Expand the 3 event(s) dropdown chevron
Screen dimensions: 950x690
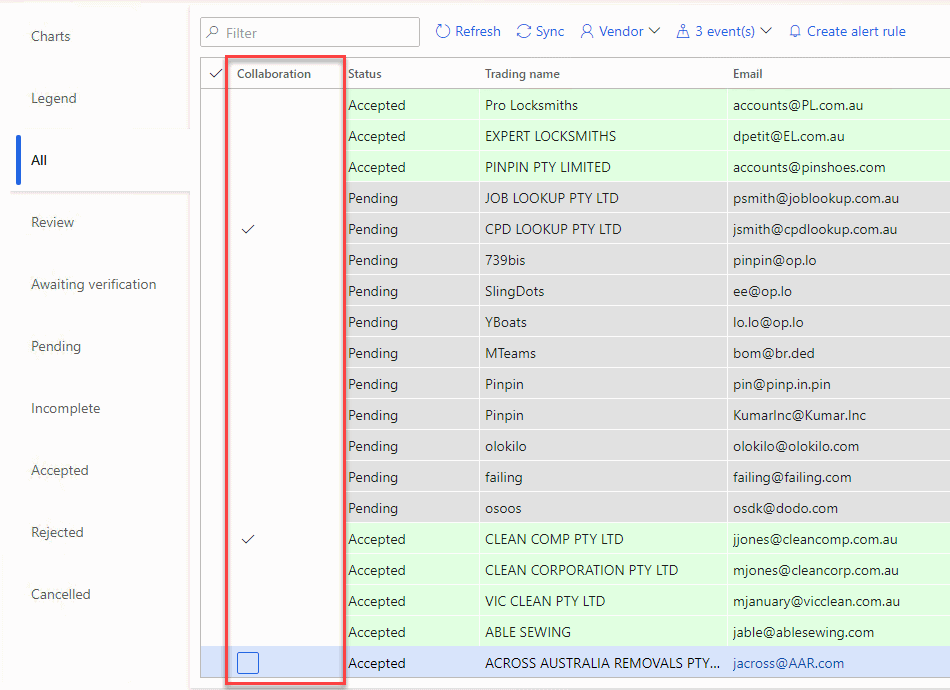pyautogui.click(x=766, y=31)
